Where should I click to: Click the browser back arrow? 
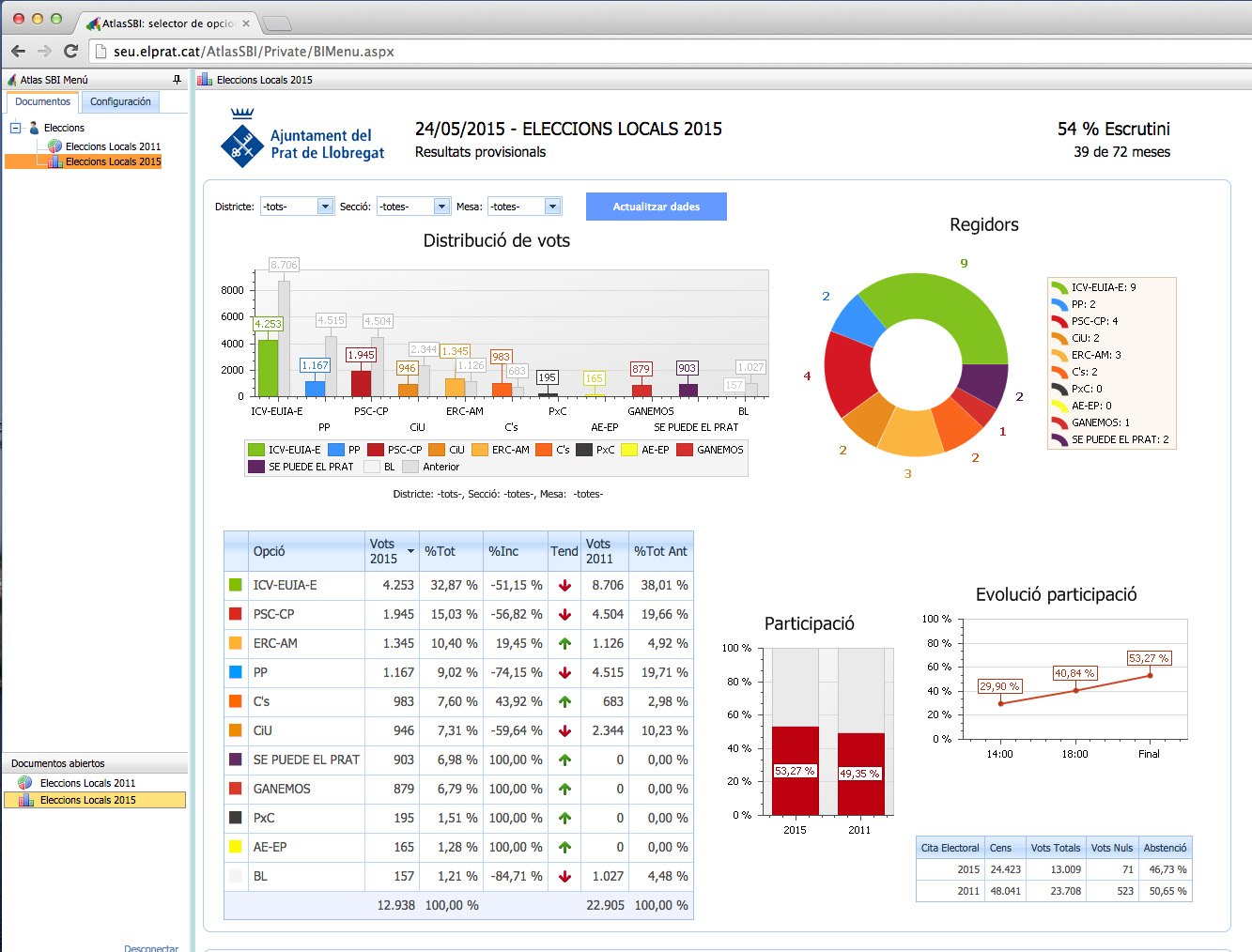18,51
